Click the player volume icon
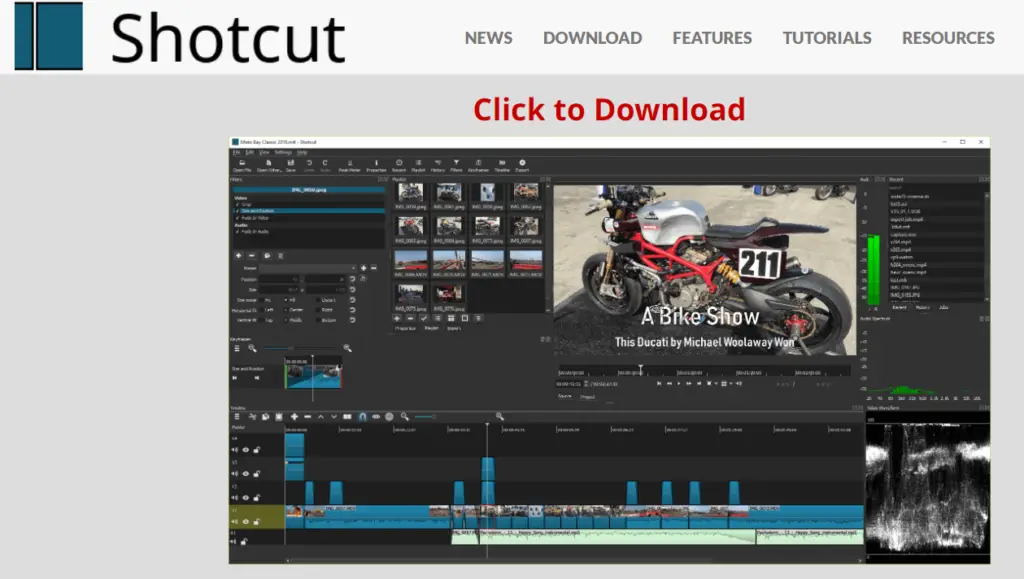The height and width of the screenshot is (579, 1024). pos(739,384)
